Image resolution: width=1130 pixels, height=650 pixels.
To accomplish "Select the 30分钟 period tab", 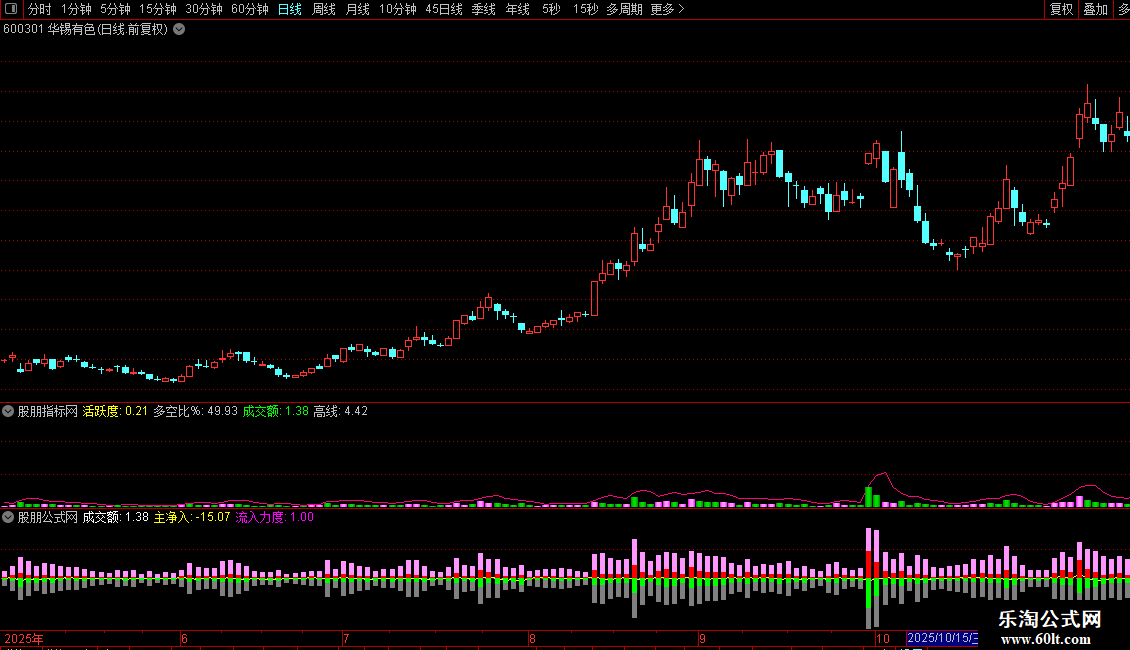I will 204,9.
